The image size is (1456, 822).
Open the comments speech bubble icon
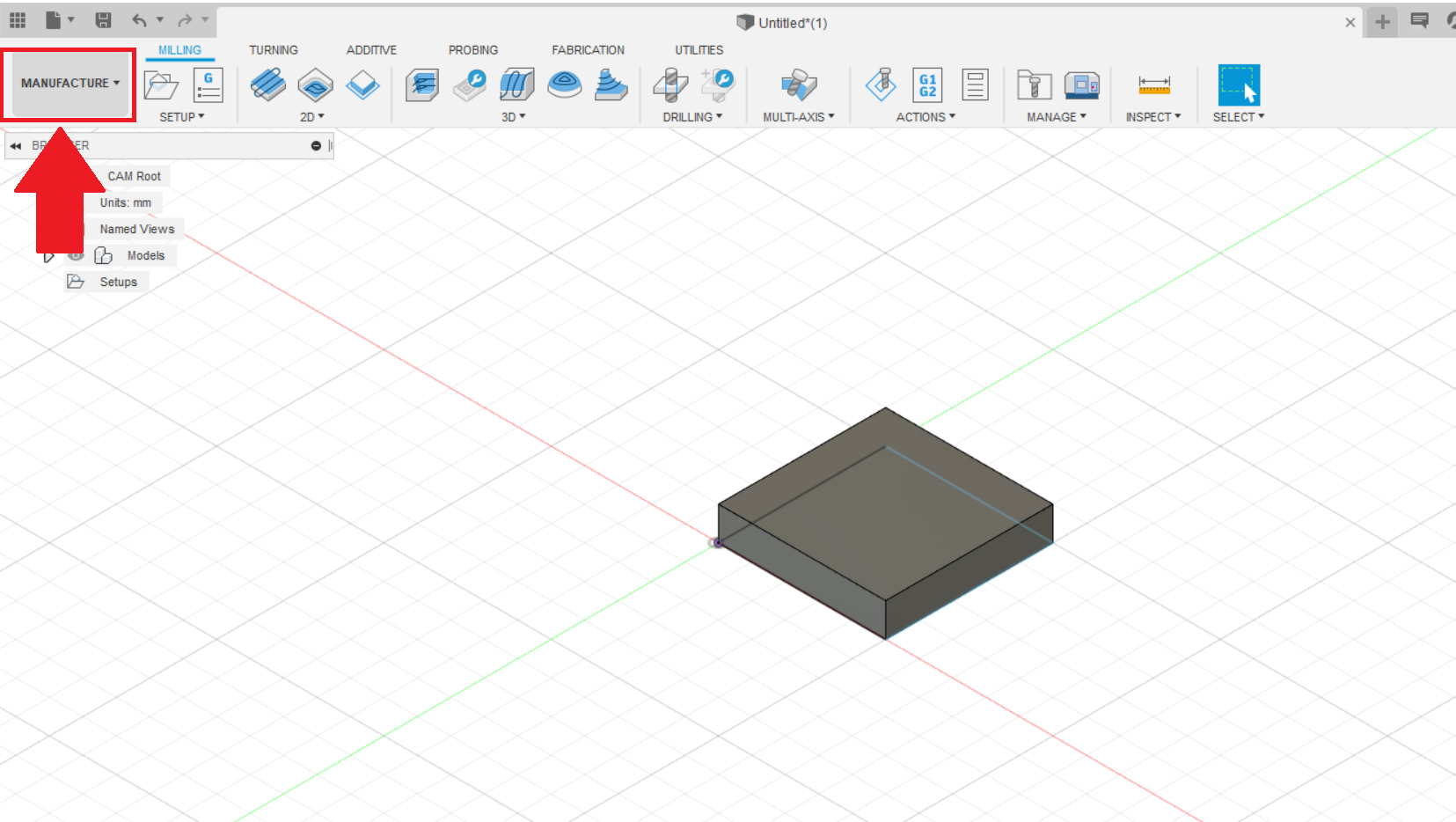click(x=1419, y=21)
